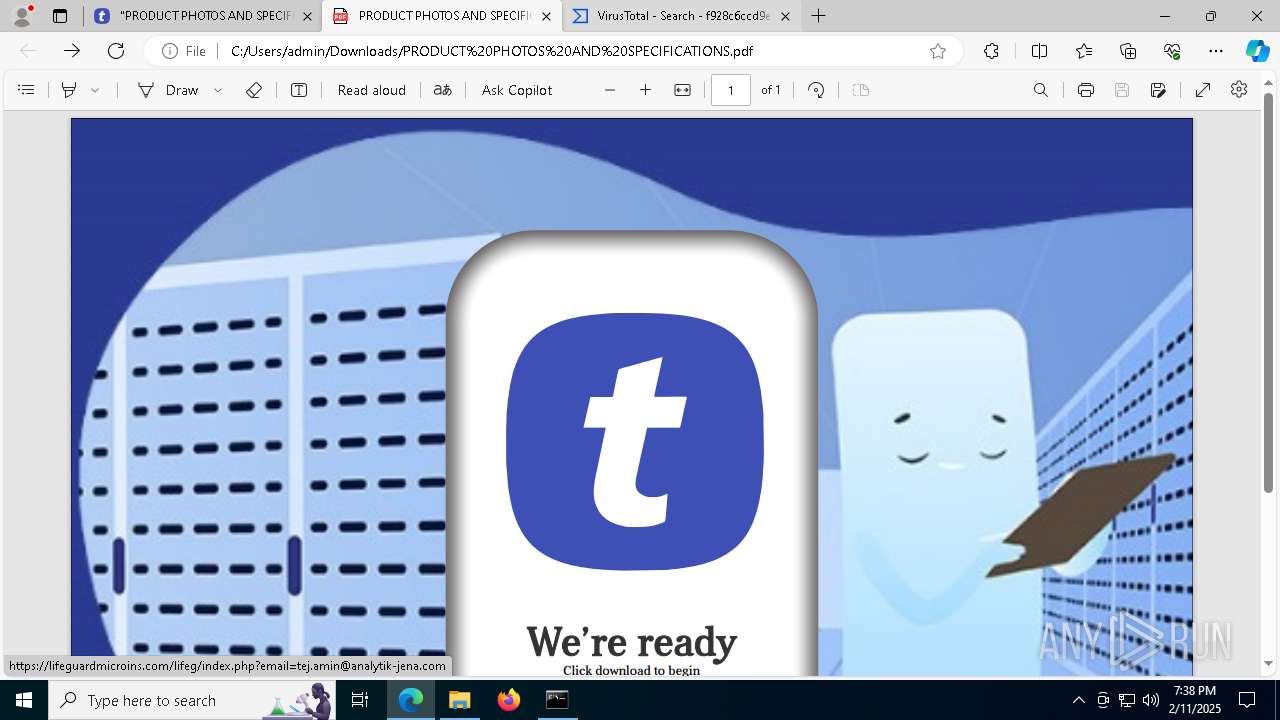Launch Firefox from the taskbar
1280x720 pixels.
click(x=508, y=700)
